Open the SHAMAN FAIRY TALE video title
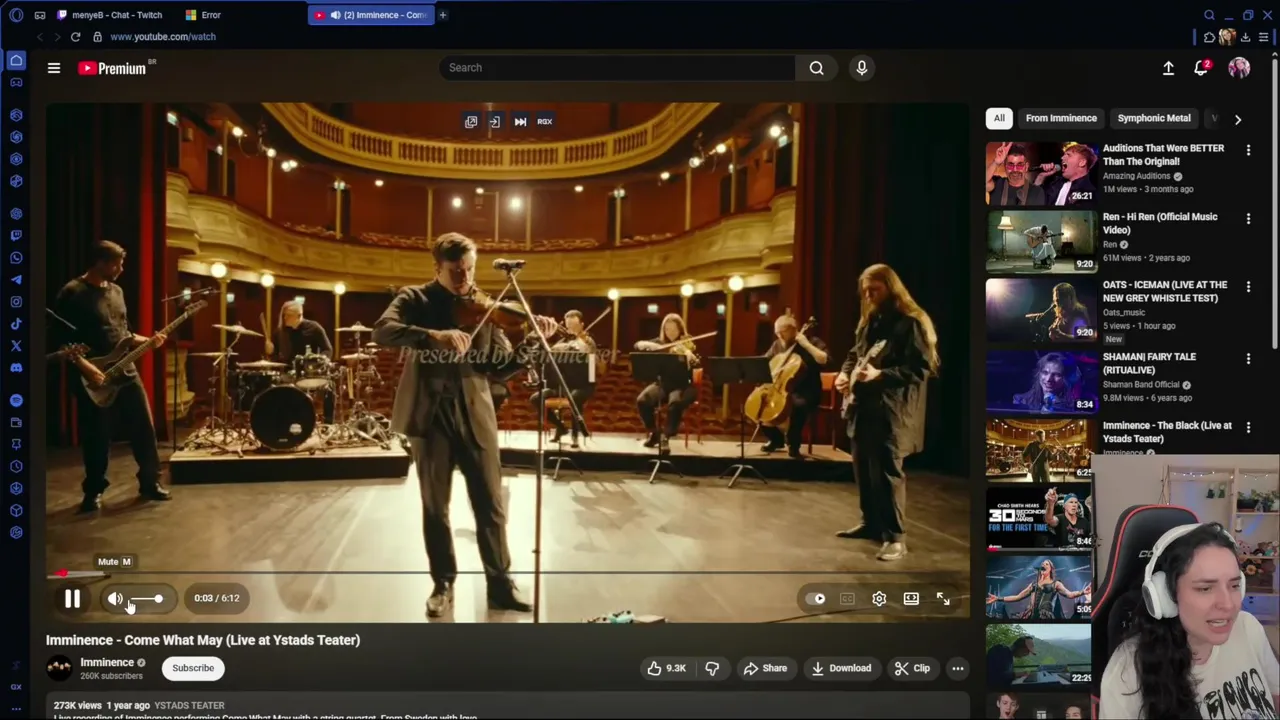Viewport: 1280px width, 720px height. 1150,363
